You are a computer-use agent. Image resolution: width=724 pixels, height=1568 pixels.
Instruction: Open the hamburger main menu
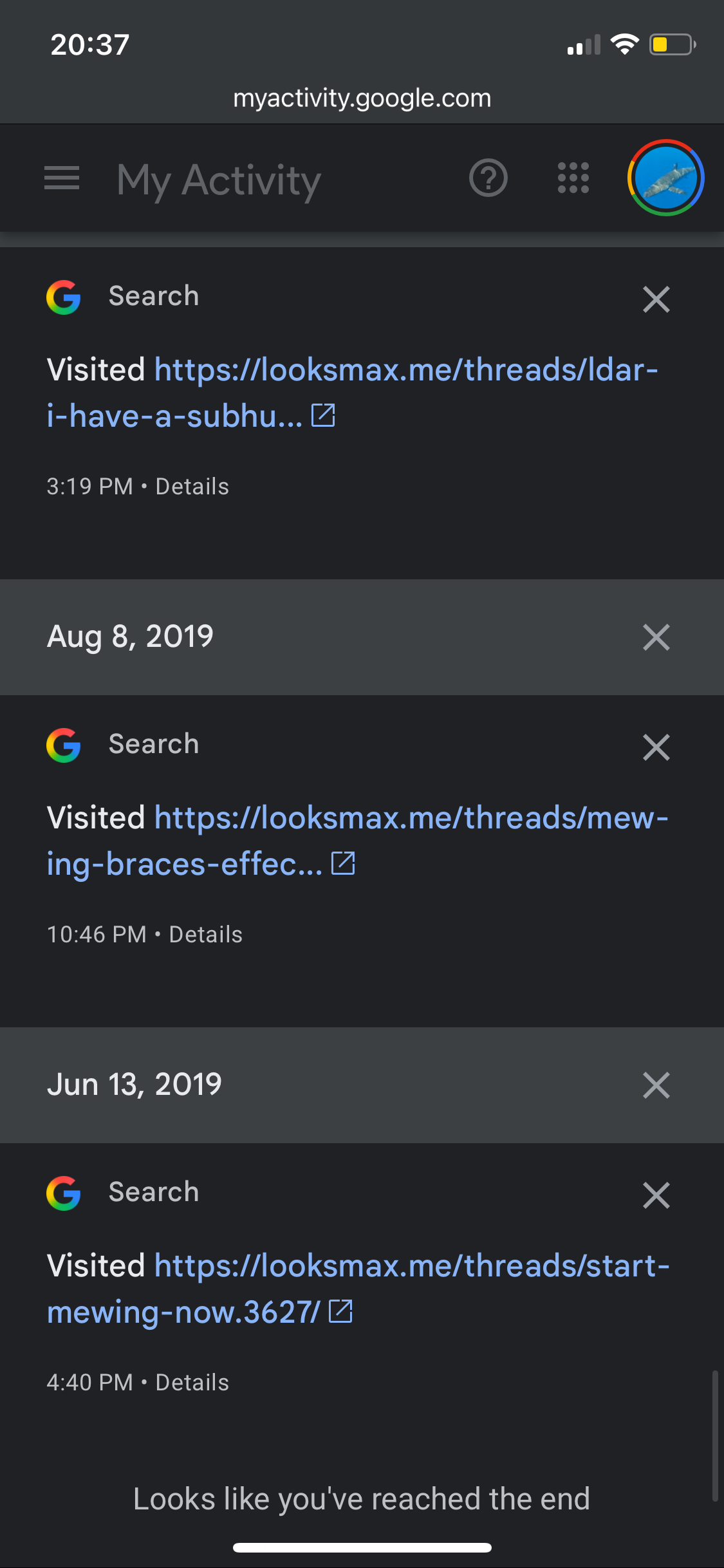(62, 178)
